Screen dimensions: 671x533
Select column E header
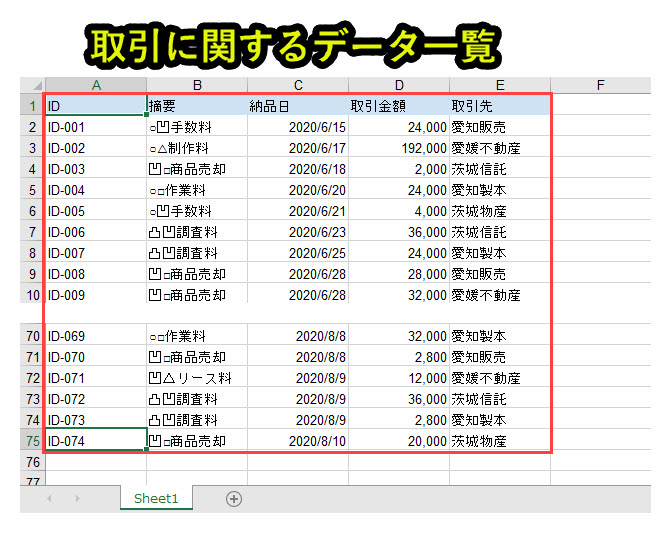click(x=500, y=85)
